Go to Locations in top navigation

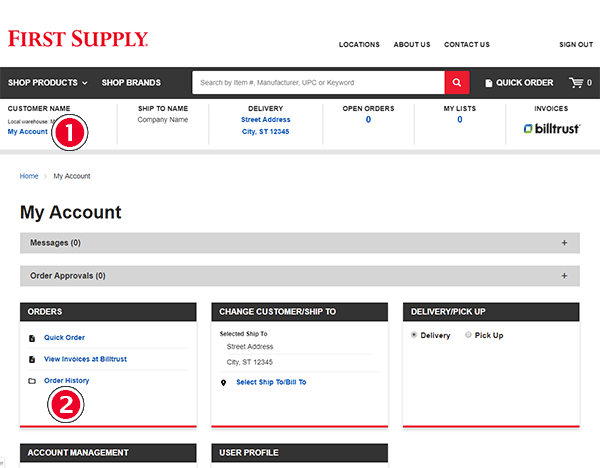click(359, 45)
